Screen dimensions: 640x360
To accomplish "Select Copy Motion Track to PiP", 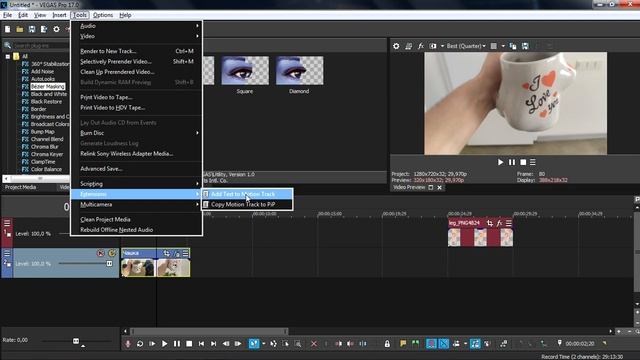I will point(247,204).
